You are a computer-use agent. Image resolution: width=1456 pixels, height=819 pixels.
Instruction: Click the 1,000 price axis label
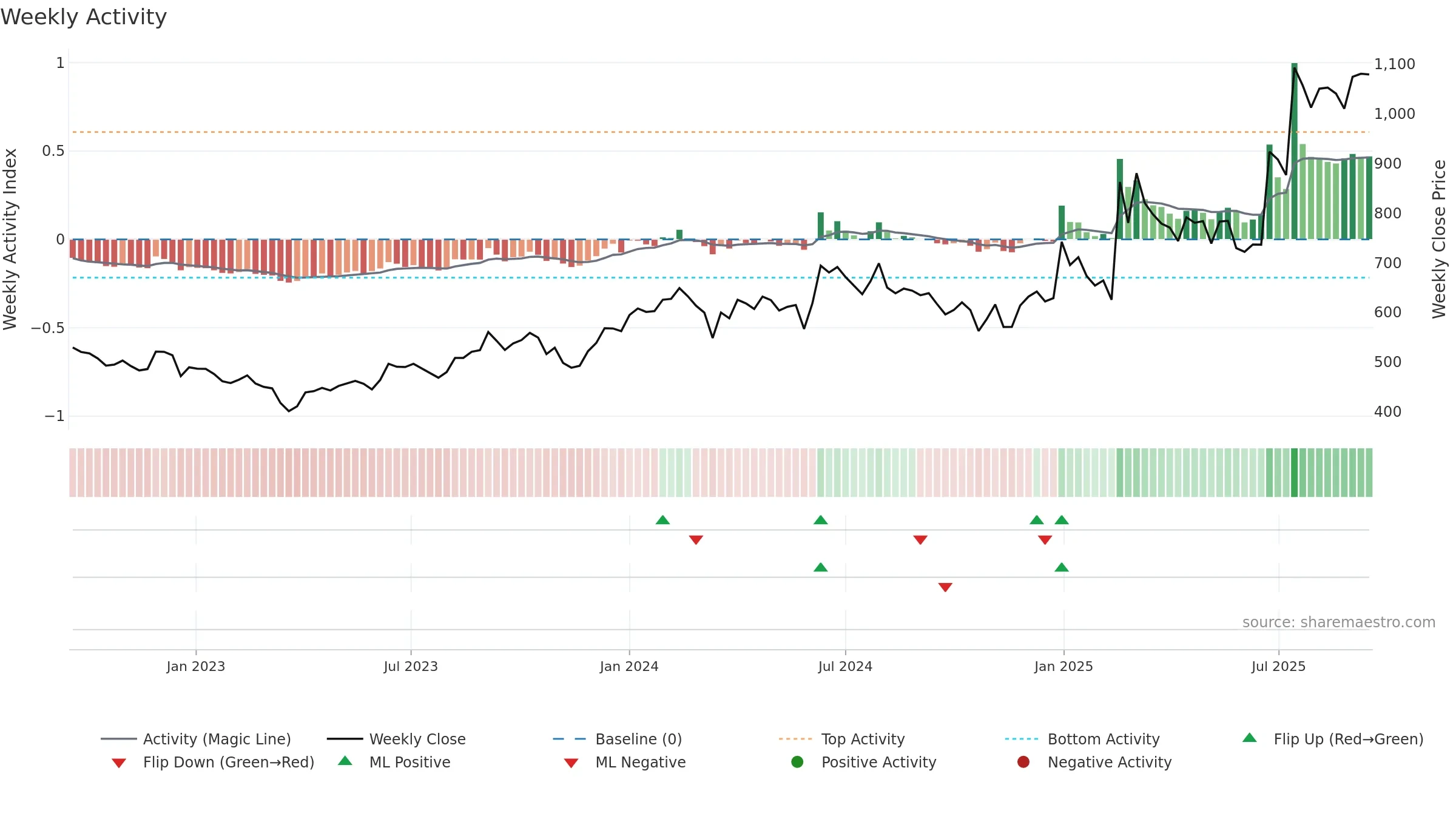click(x=1394, y=113)
